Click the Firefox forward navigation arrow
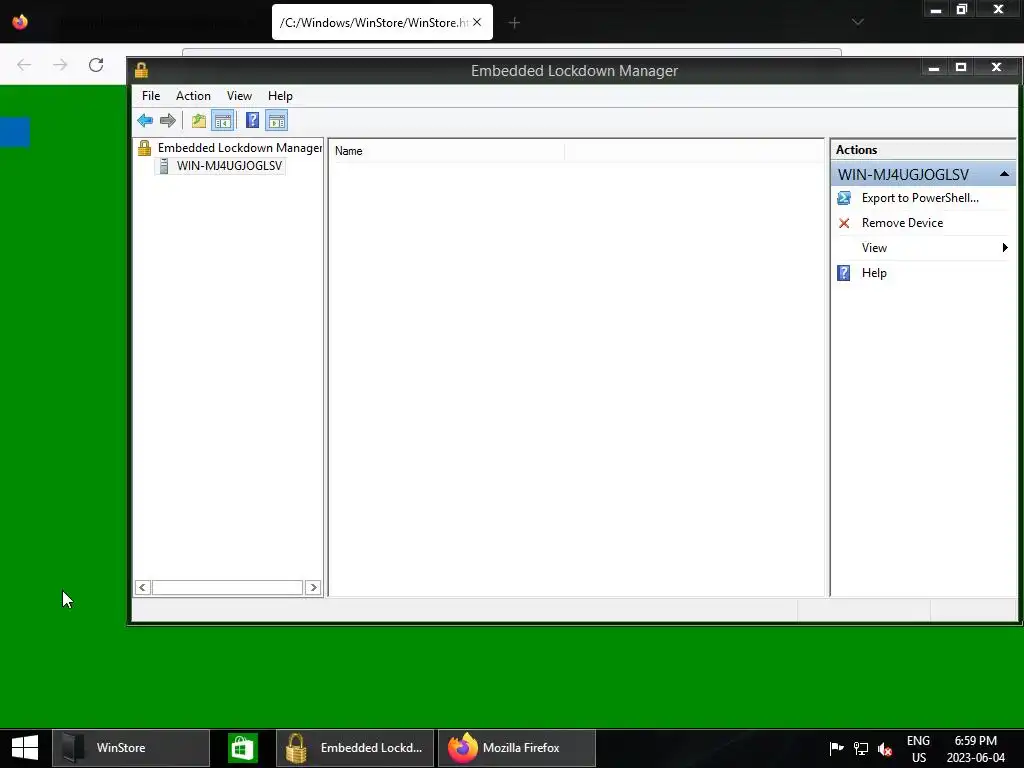This screenshot has height=768, width=1024. click(x=60, y=65)
